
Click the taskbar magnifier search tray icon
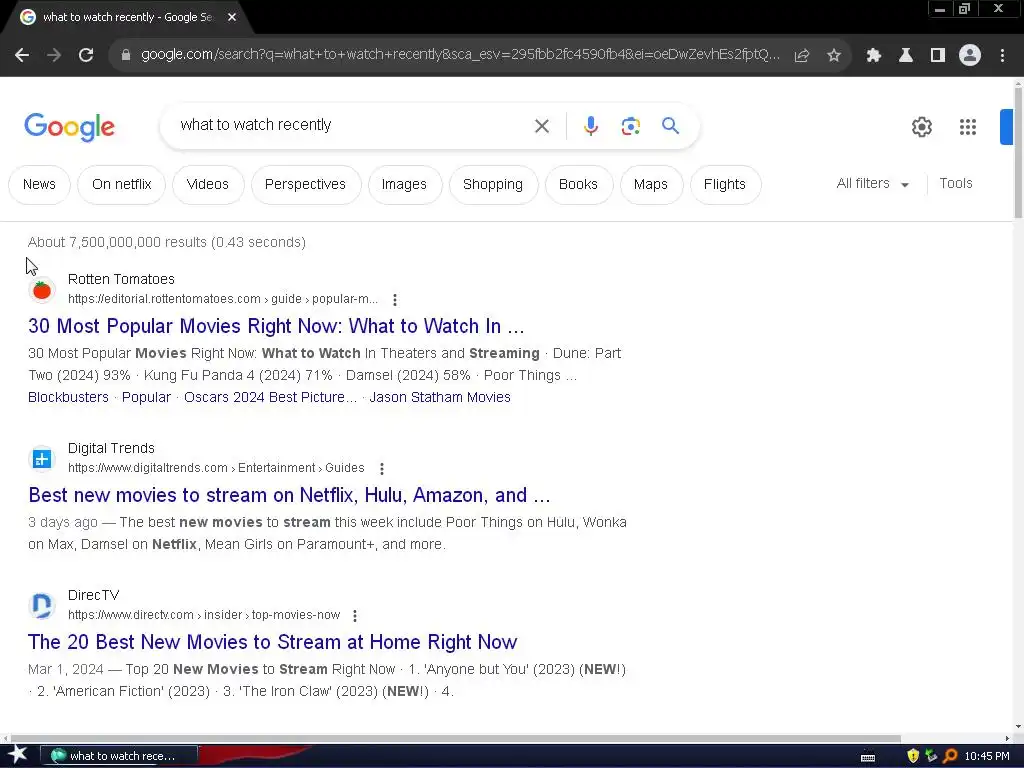click(950, 756)
